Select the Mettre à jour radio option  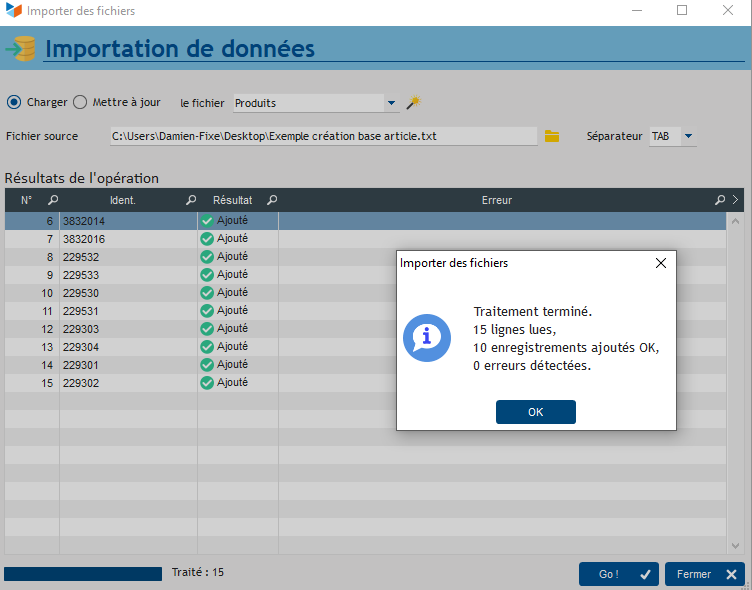tap(81, 102)
